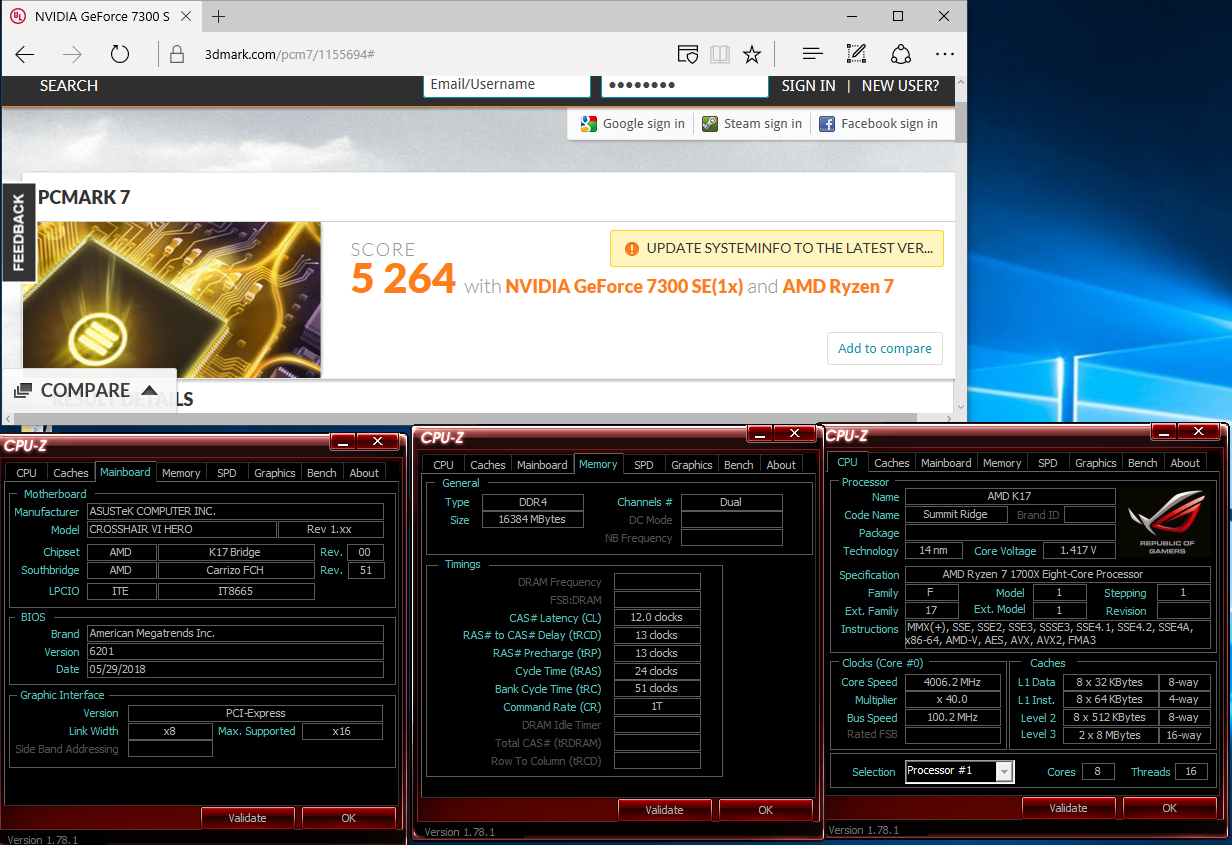1232x845 pixels.
Task: Focus the Email/Username input field
Action: pyautogui.click(x=507, y=85)
